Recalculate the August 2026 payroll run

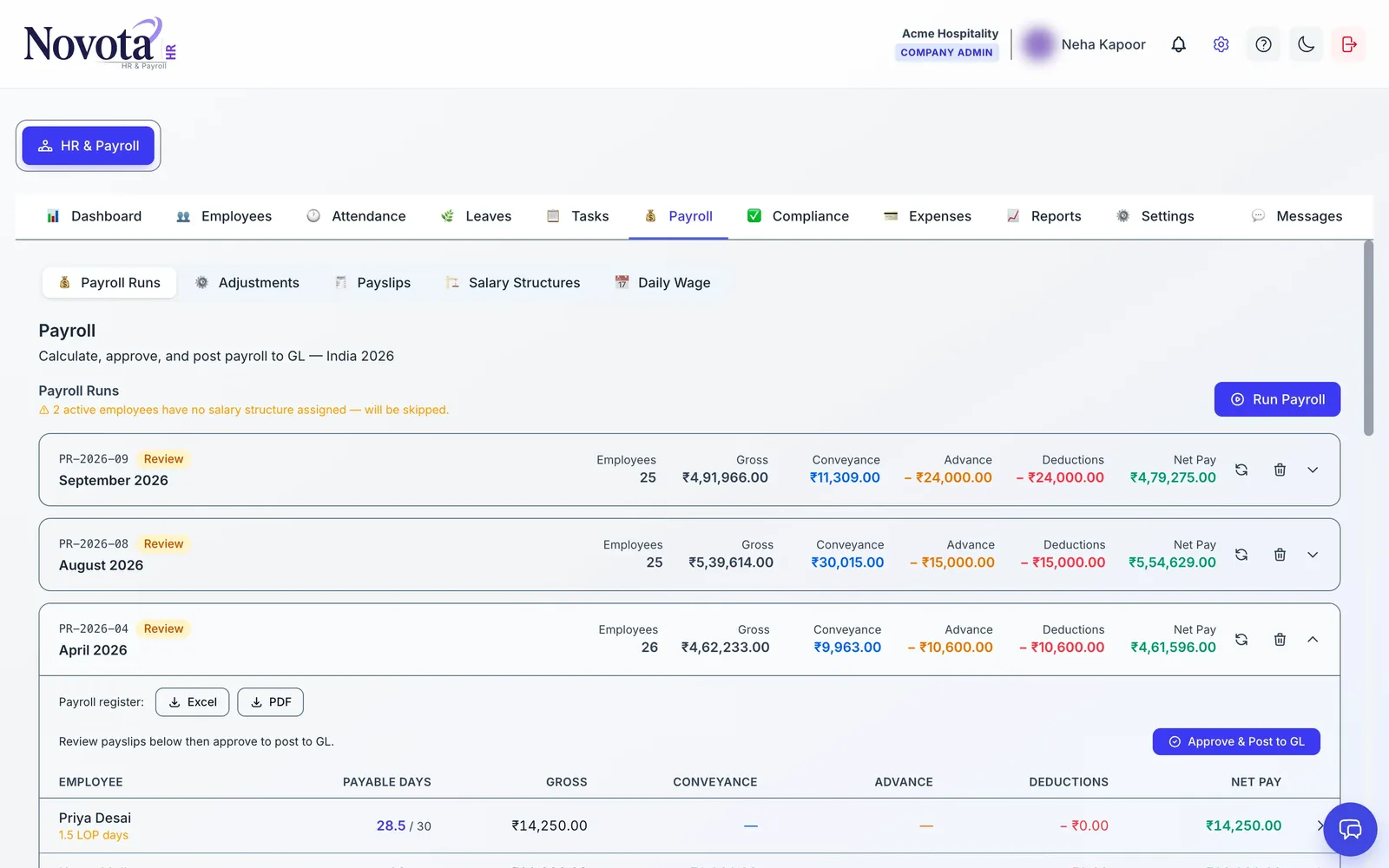(x=1241, y=555)
